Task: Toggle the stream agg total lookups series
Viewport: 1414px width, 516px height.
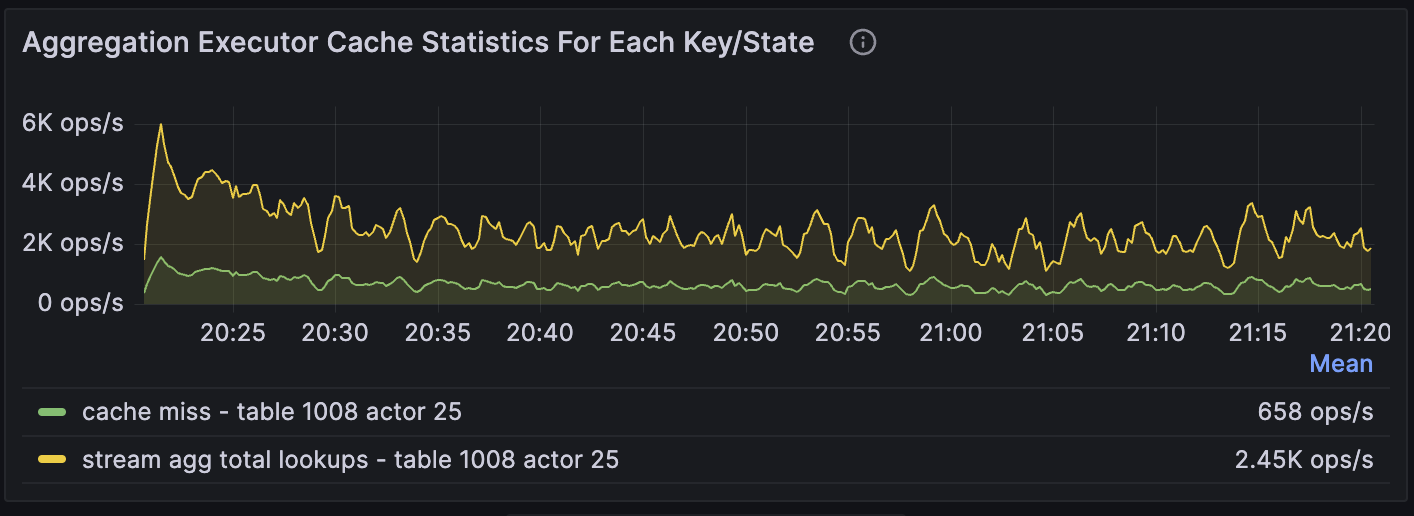Action: coord(350,460)
